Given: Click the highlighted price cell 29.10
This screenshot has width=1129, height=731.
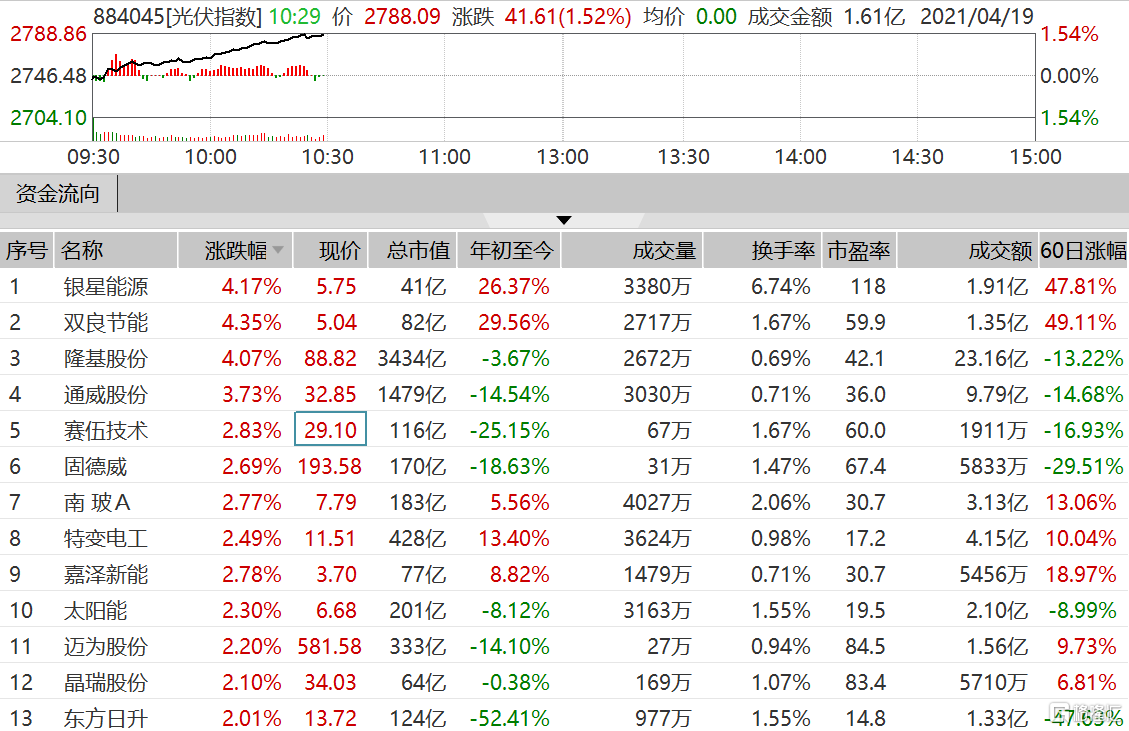Looking at the screenshot, I should [x=330, y=429].
